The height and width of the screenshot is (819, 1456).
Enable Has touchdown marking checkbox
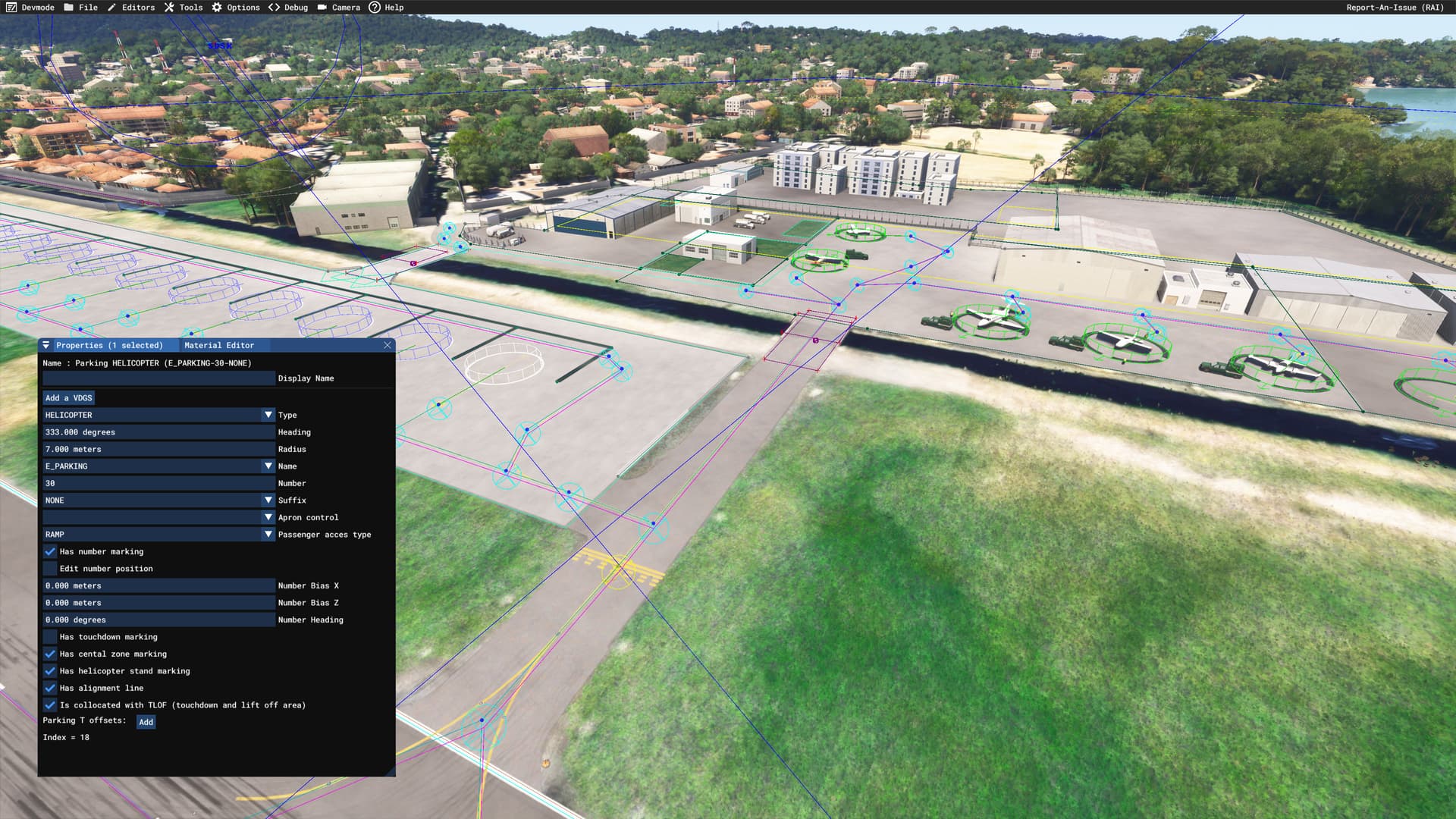(x=50, y=636)
